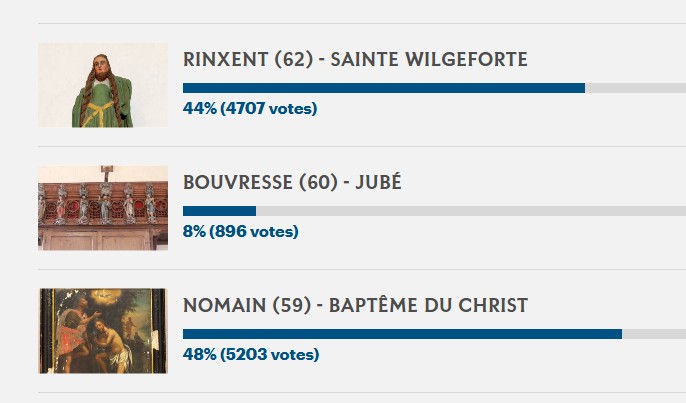Image resolution: width=686 pixels, height=403 pixels.
Task: Click the 896 votes count text
Action: (x=254, y=231)
